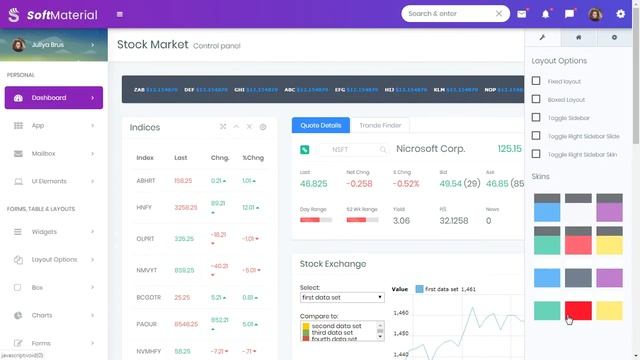The image size is (640, 360).
Task: Expand the Dashboard menu item
Action: 93,98
